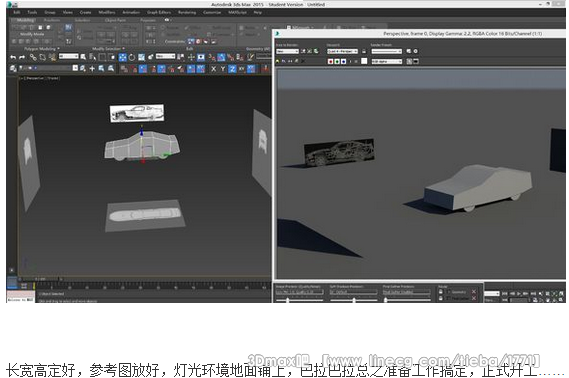Click Render Setup icon in render window
This screenshot has height=378, width=569.
pyautogui.click(x=408, y=51)
